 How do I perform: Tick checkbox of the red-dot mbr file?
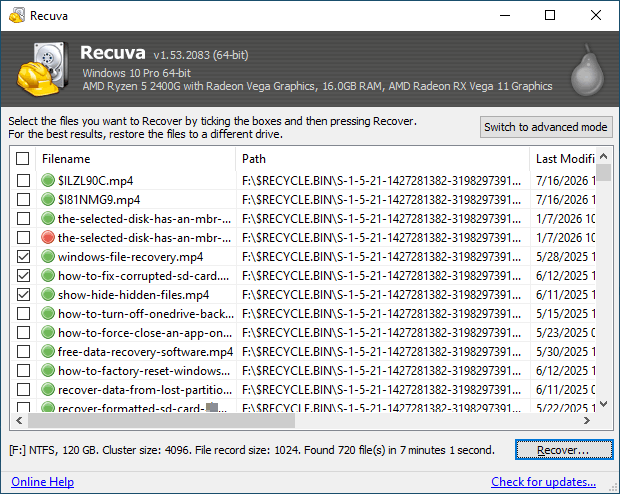point(23,237)
